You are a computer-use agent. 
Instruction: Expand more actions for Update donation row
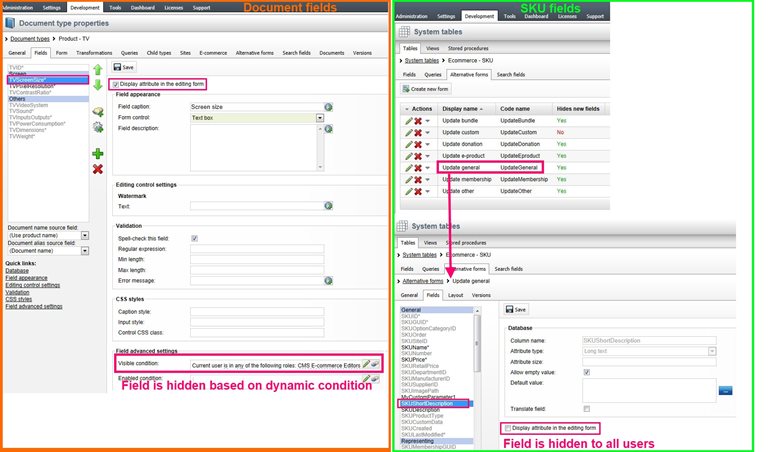coord(427,144)
